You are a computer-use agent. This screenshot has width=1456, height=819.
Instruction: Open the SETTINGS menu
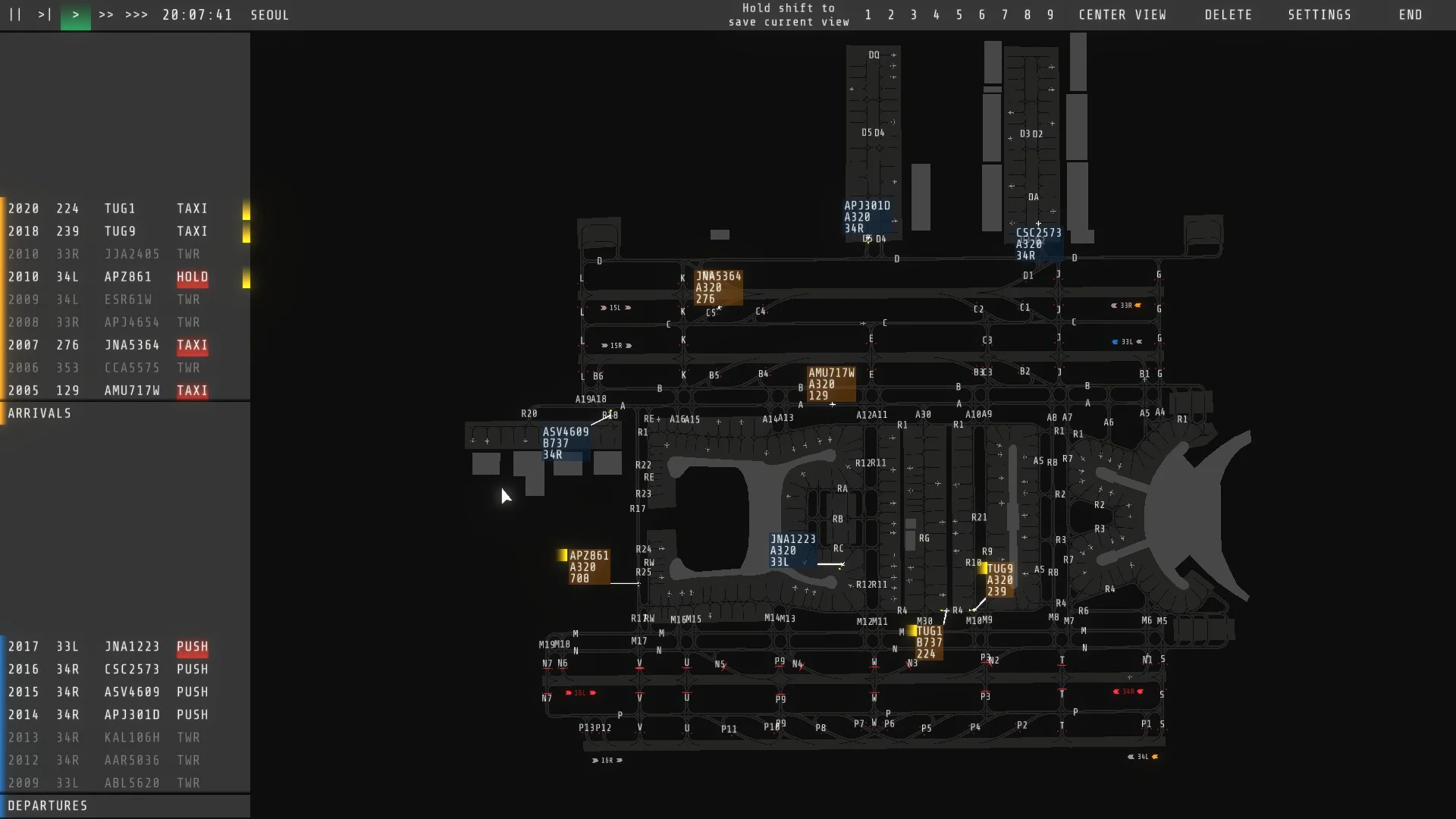(x=1319, y=14)
